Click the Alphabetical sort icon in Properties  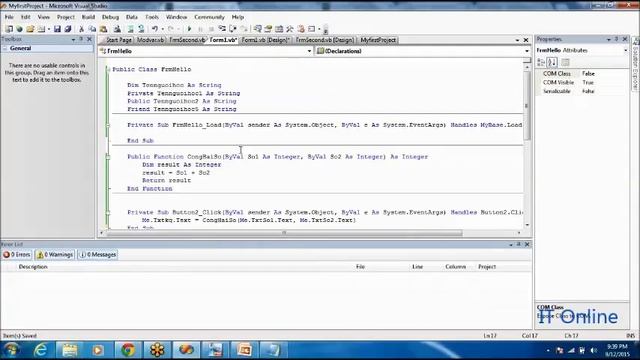pyautogui.click(x=552, y=62)
